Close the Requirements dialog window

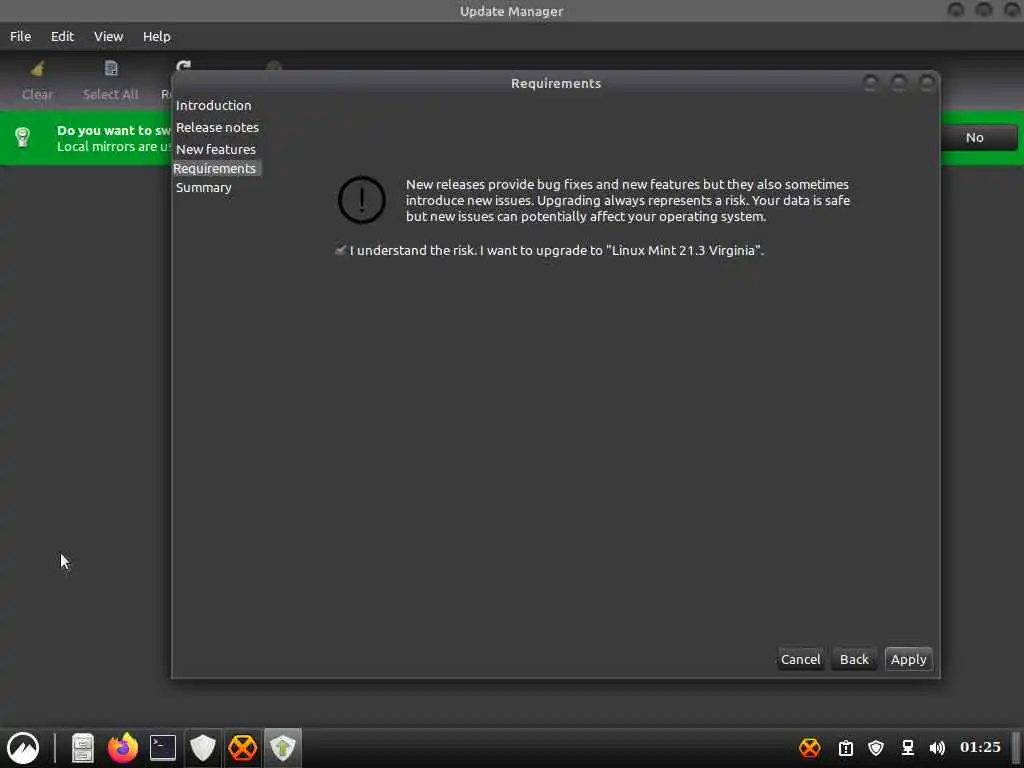click(927, 83)
